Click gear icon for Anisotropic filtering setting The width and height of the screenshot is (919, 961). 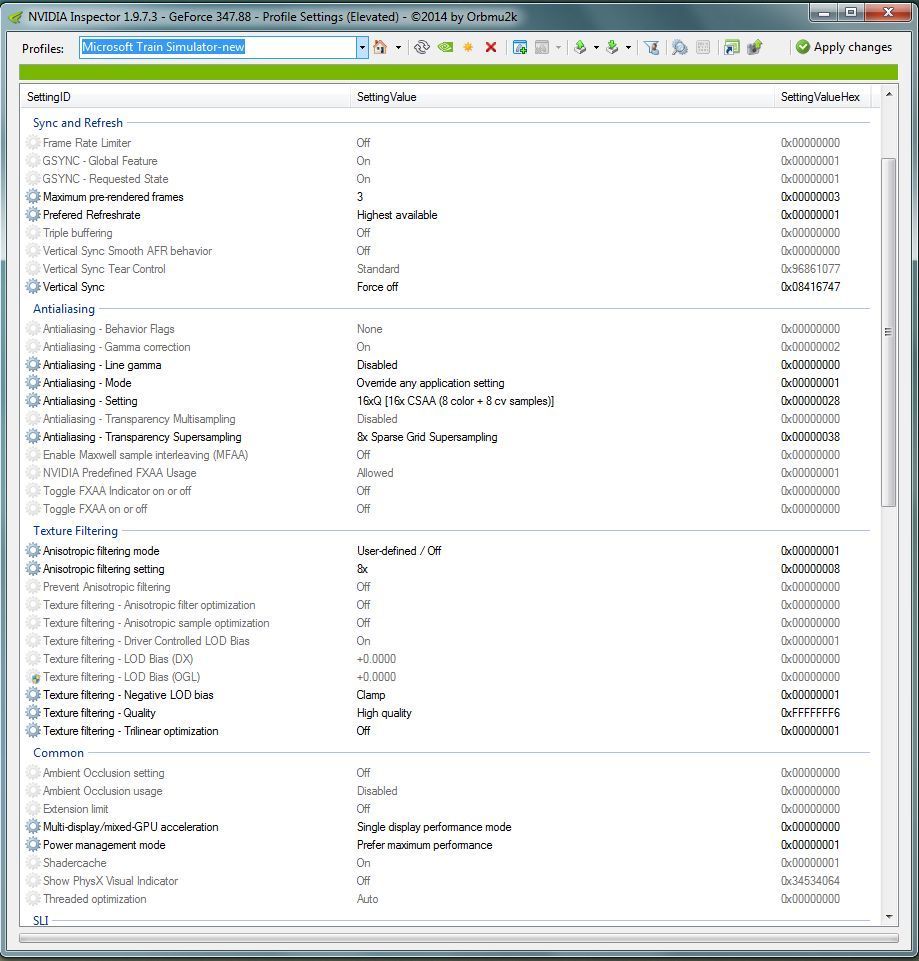point(33,569)
